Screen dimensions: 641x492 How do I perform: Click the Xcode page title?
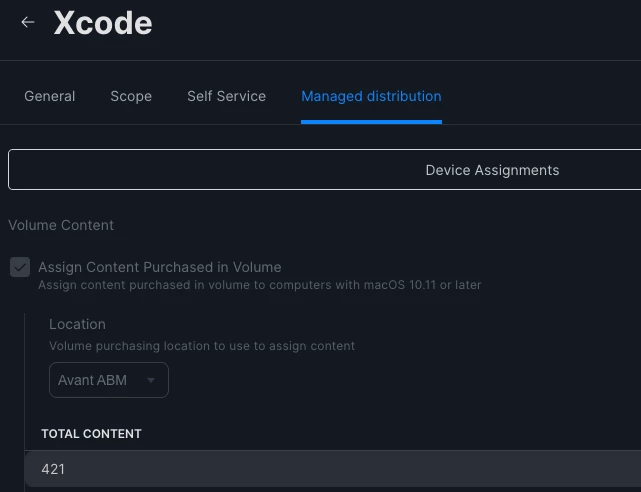[103, 23]
